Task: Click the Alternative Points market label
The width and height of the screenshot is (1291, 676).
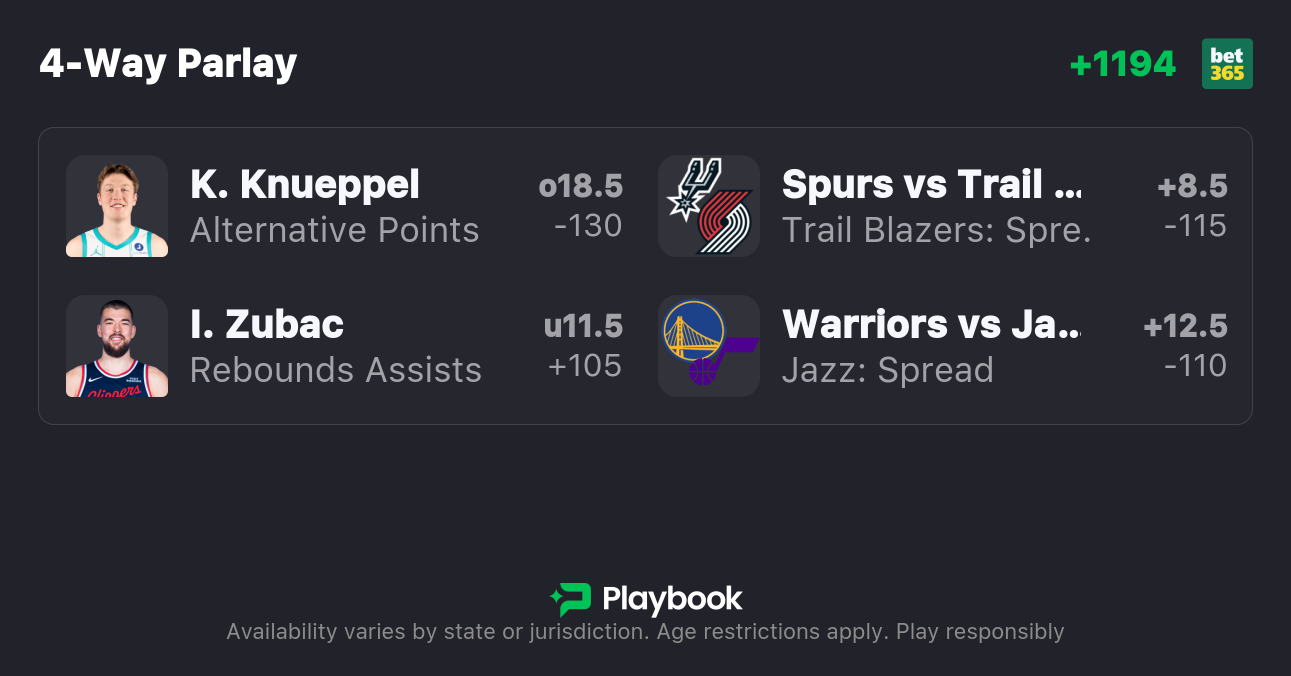Action: [x=335, y=230]
